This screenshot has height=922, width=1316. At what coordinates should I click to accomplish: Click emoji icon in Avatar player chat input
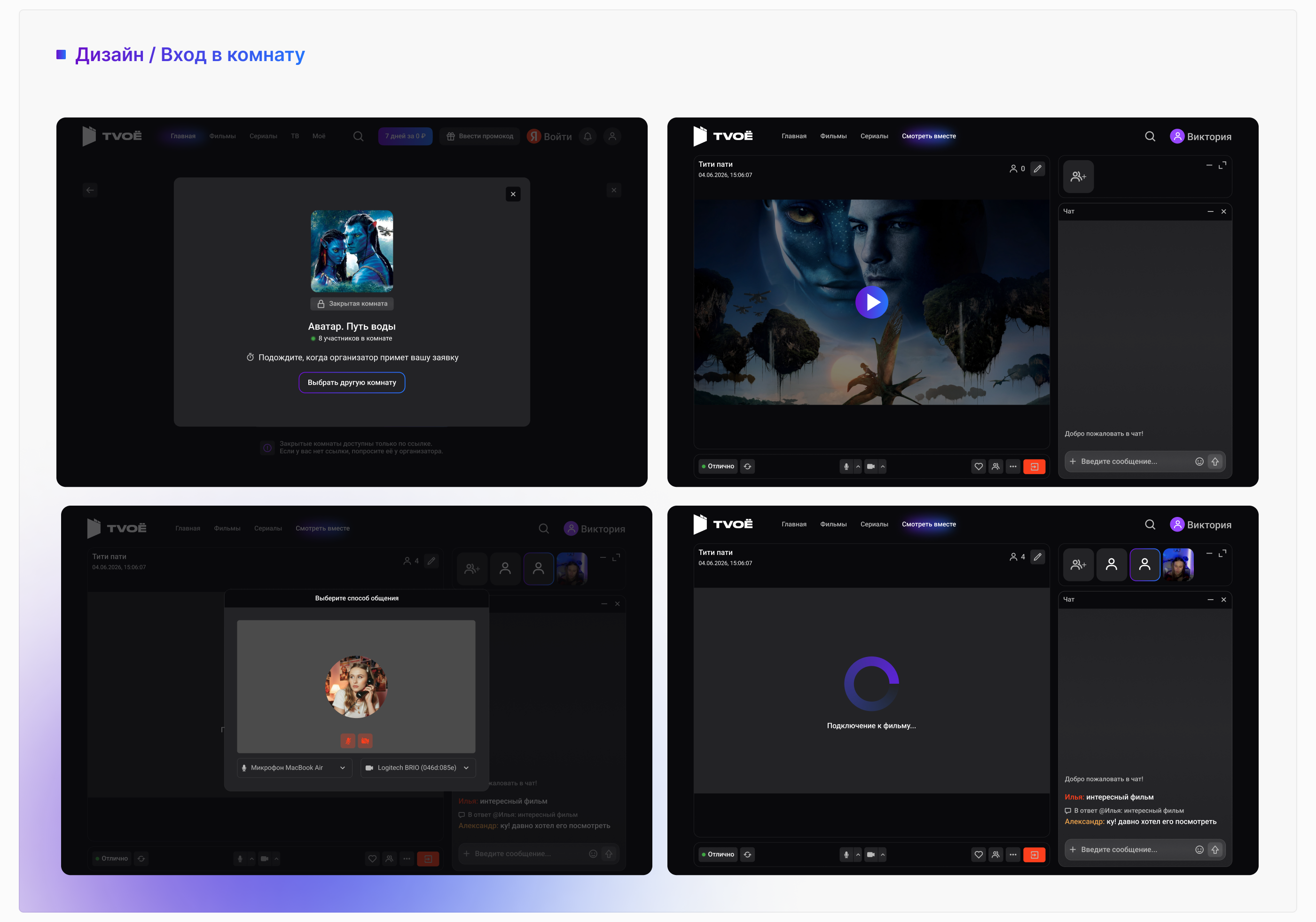click(1199, 461)
